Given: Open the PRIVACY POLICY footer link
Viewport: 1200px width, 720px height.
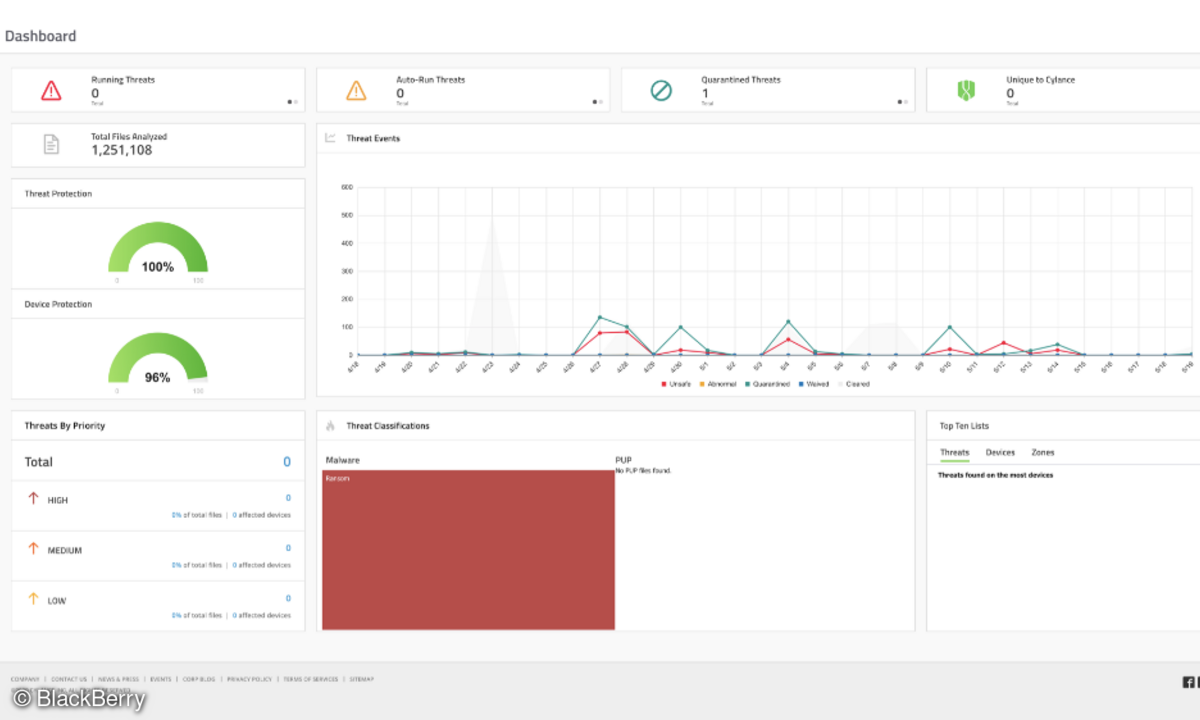Looking at the screenshot, I should click(249, 679).
